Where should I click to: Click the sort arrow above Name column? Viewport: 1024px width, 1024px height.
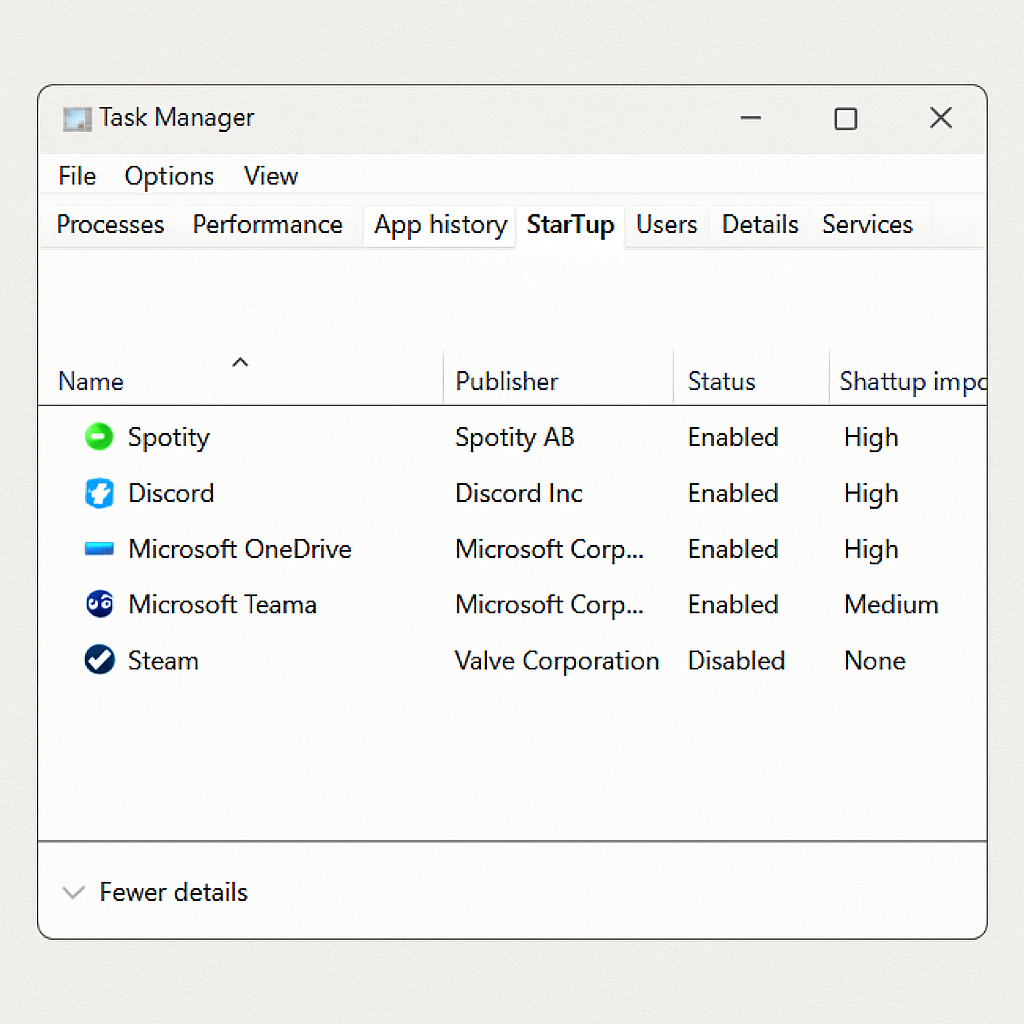point(240,362)
